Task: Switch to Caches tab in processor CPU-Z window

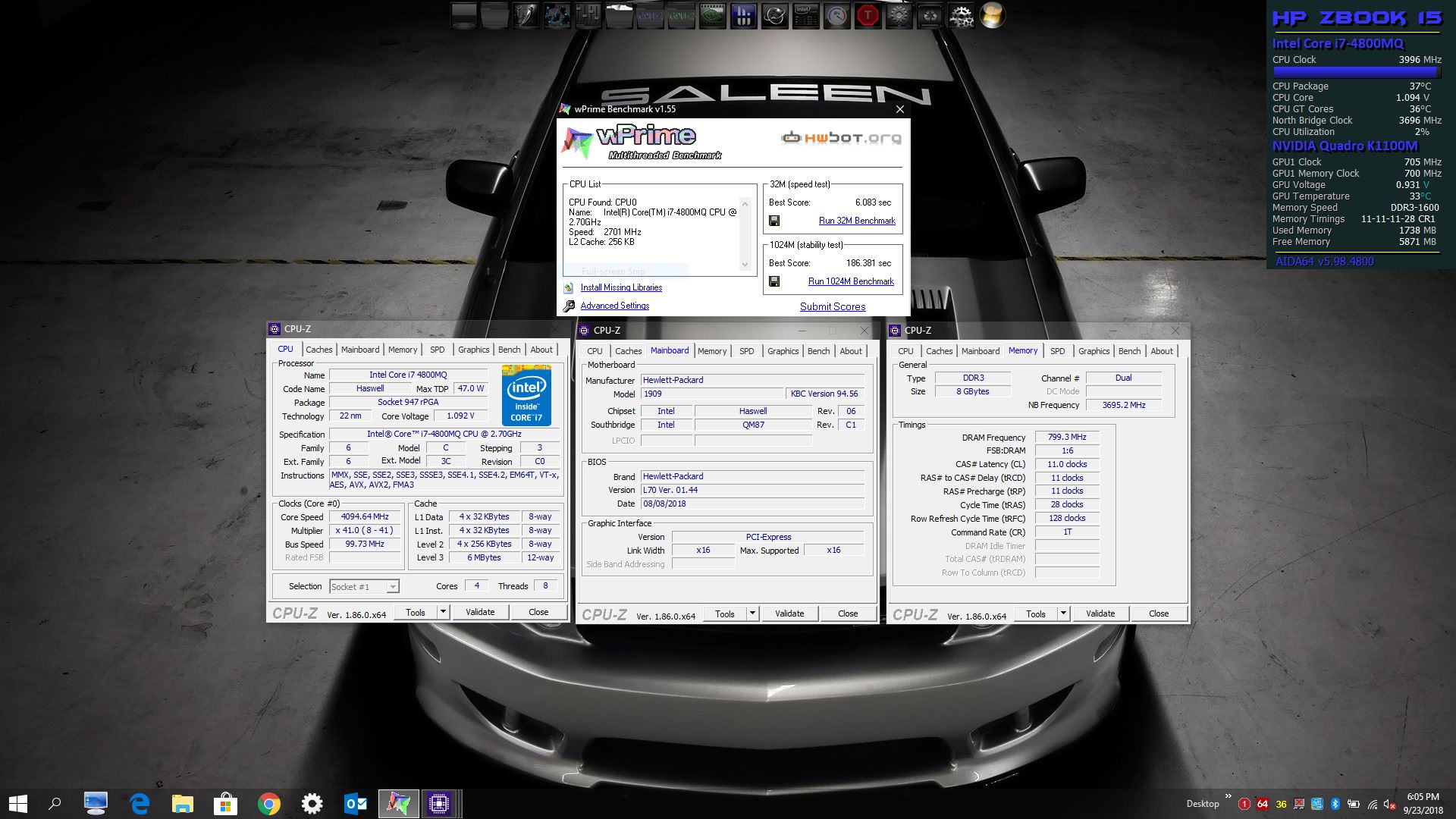Action: click(x=319, y=350)
